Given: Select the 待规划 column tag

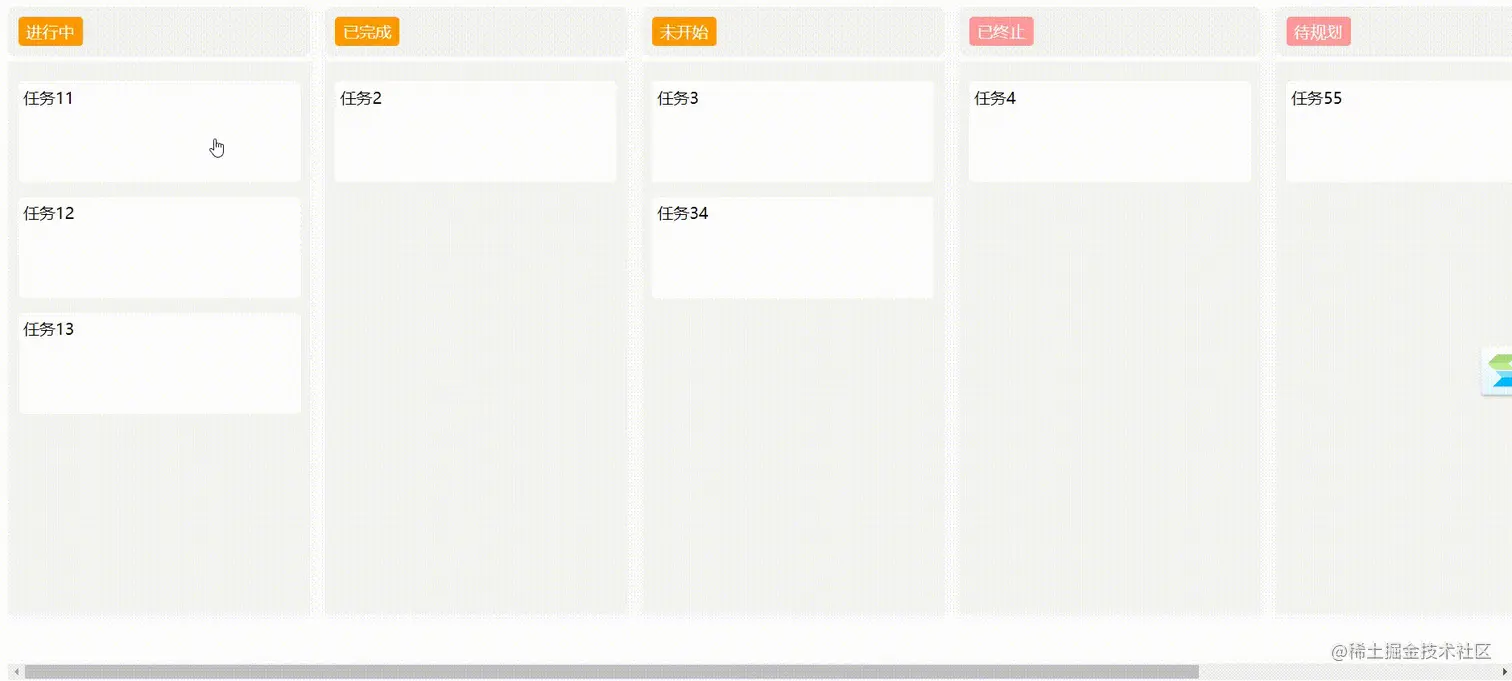Looking at the screenshot, I should tap(1318, 32).
